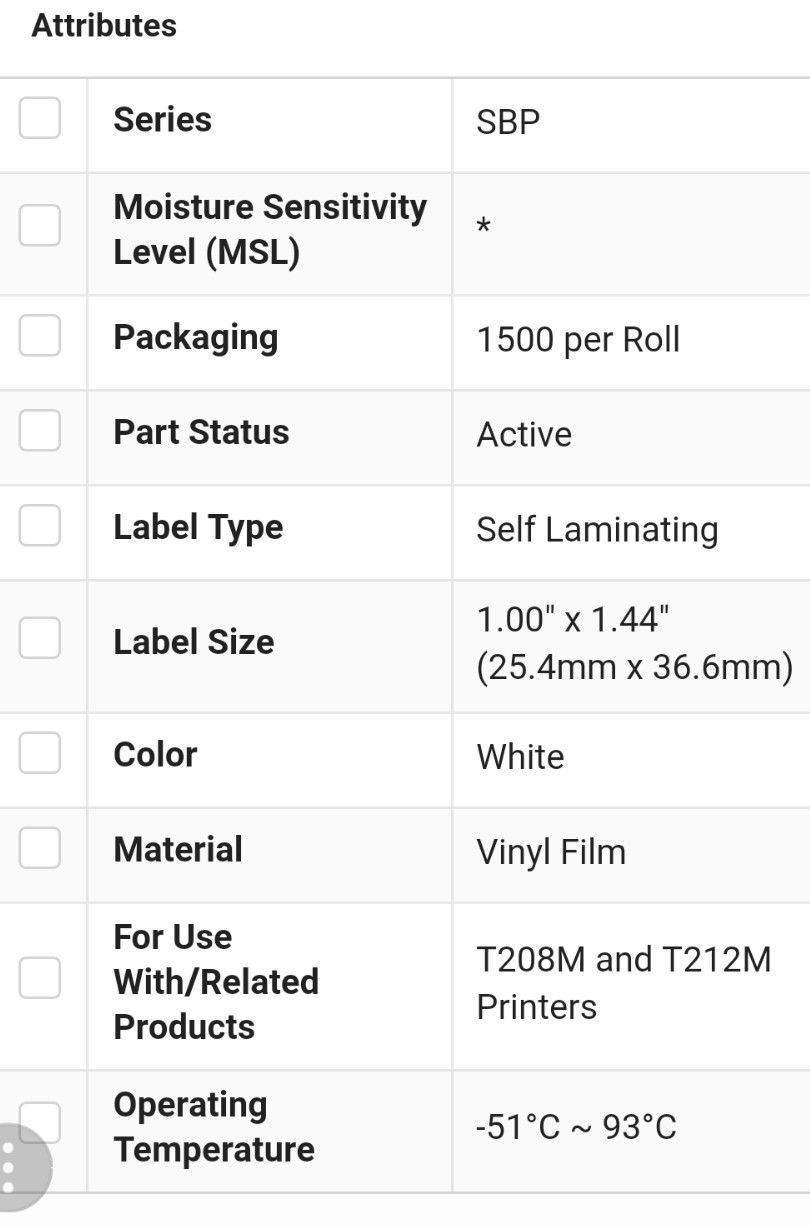This screenshot has height=1228, width=810.
Task: Click the T208M and T212M Printers text
Action: [624, 983]
